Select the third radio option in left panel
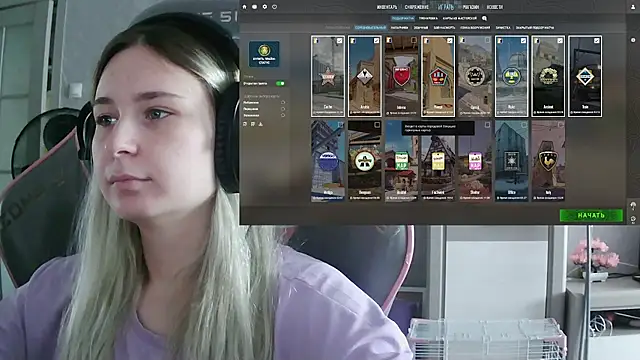Viewport: 640px width, 360px height. [x=283, y=115]
